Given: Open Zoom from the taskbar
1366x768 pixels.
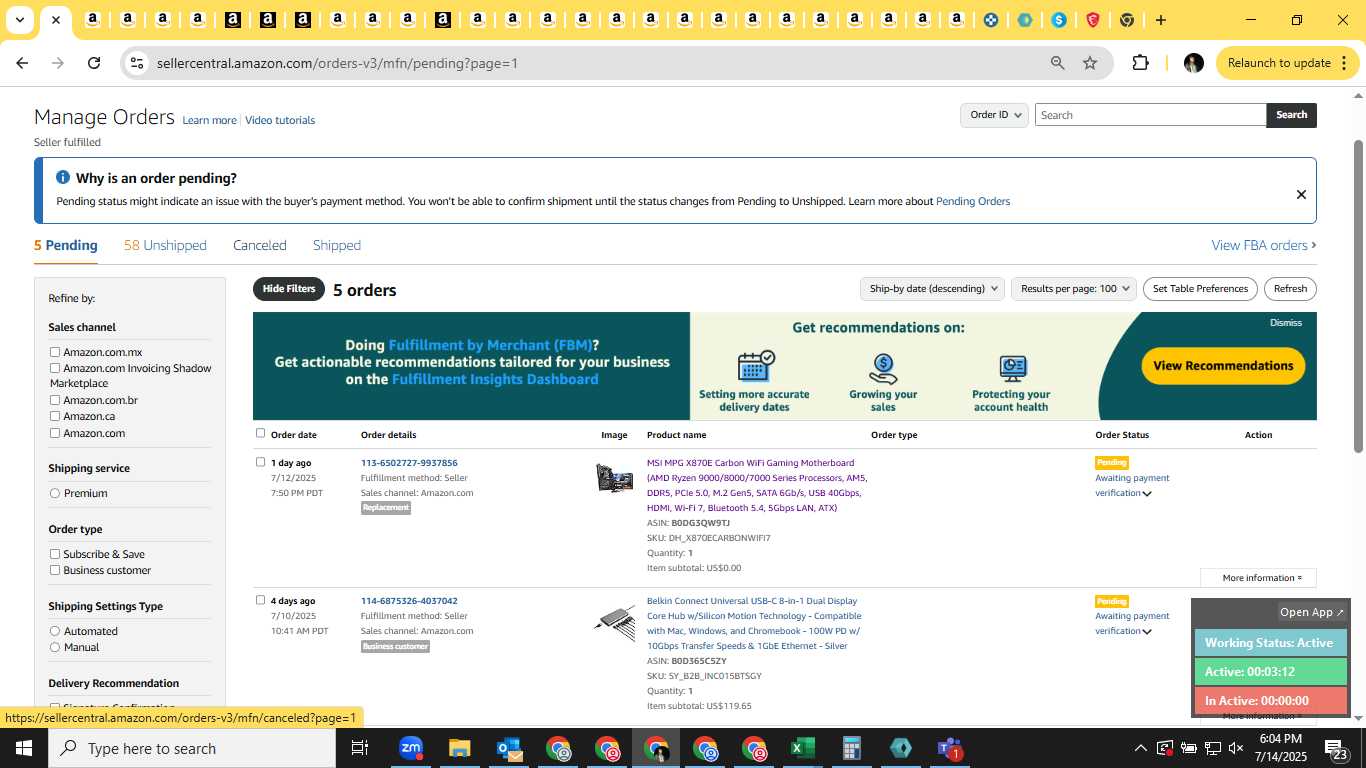Looking at the screenshot, I should tap(410, 748).
